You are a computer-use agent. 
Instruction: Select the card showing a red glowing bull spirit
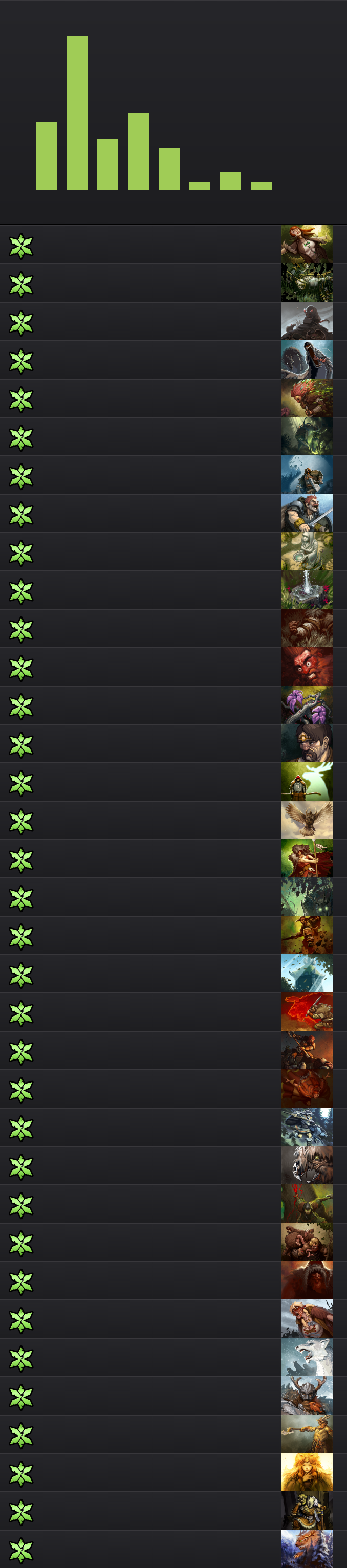(307, 1011)
